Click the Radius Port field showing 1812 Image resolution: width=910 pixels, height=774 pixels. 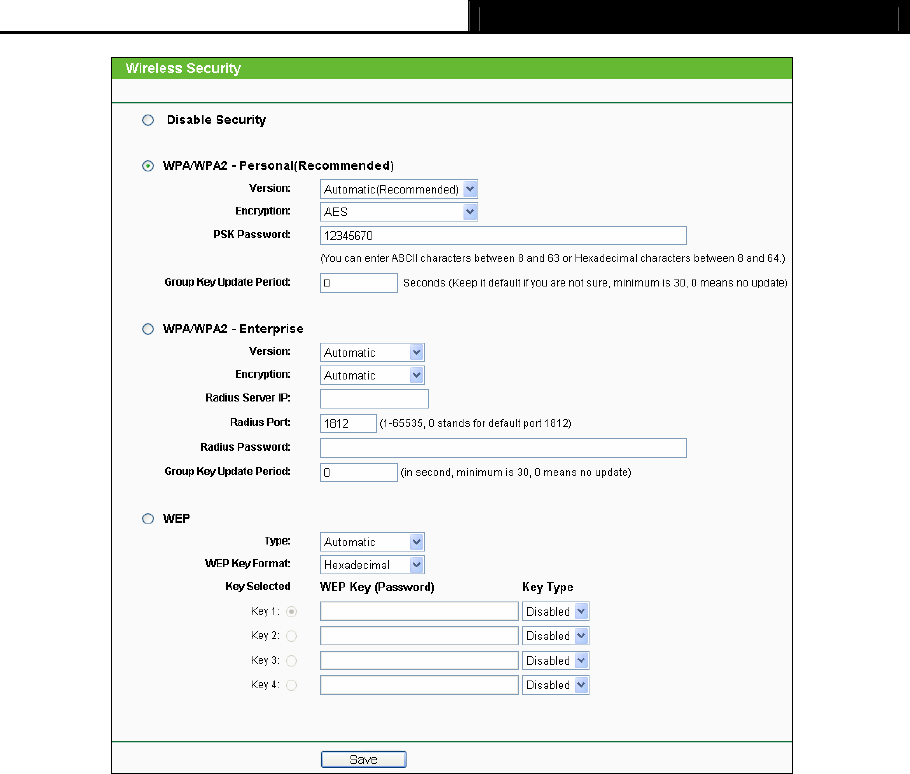348,424
